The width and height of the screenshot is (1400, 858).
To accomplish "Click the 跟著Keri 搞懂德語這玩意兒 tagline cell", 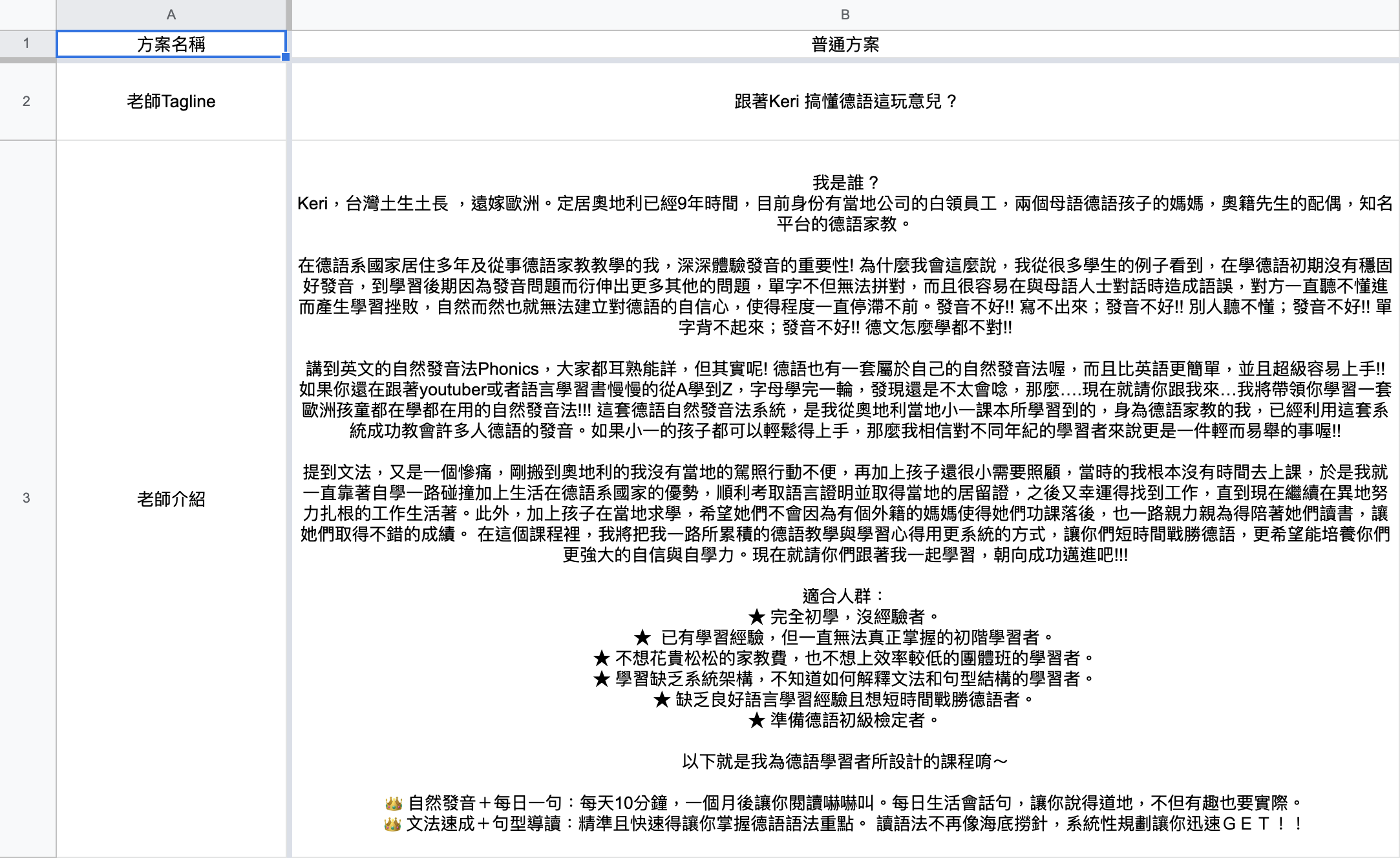I will click(x=845, y=101).
